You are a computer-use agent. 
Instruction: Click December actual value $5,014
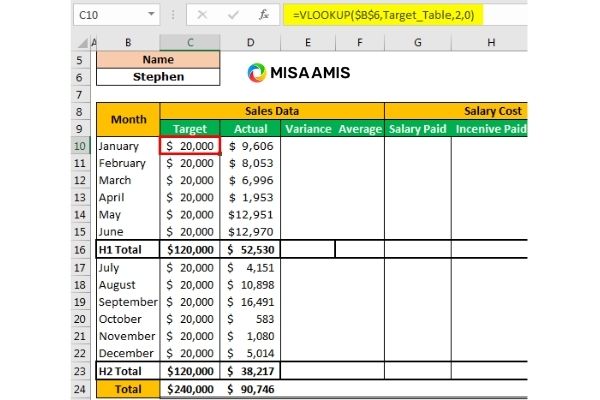[x=251, y=353]
